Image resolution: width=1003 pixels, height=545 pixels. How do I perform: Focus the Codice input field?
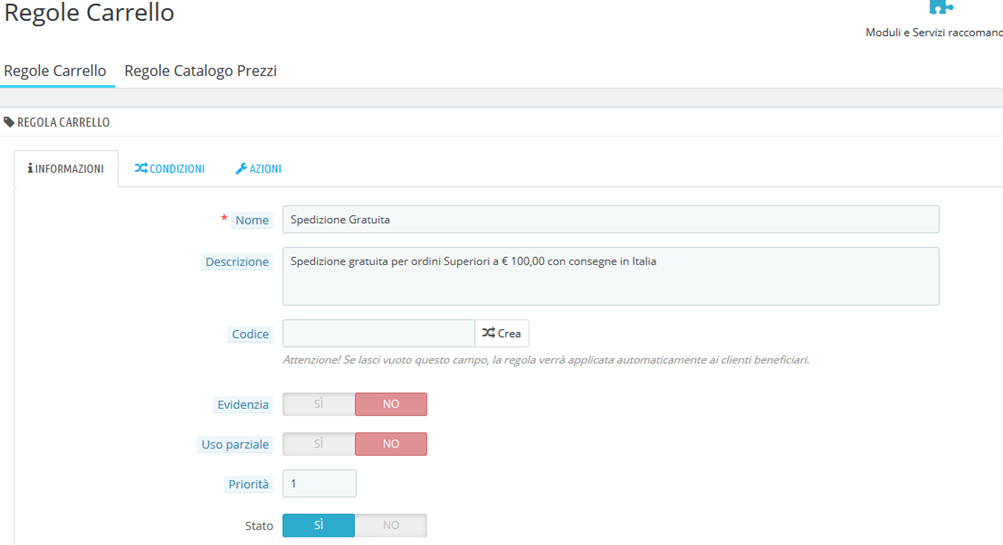point(379,333)
